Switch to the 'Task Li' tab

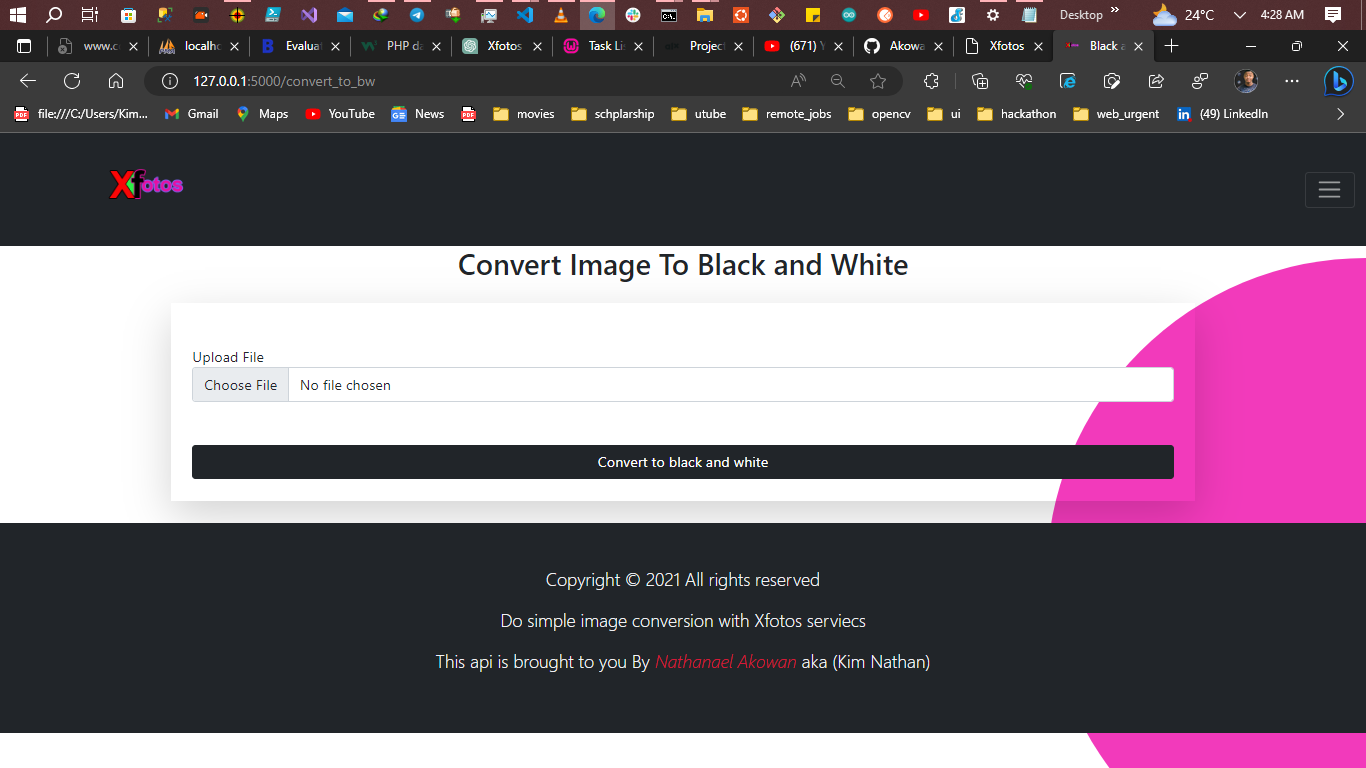tap(602, 46)
